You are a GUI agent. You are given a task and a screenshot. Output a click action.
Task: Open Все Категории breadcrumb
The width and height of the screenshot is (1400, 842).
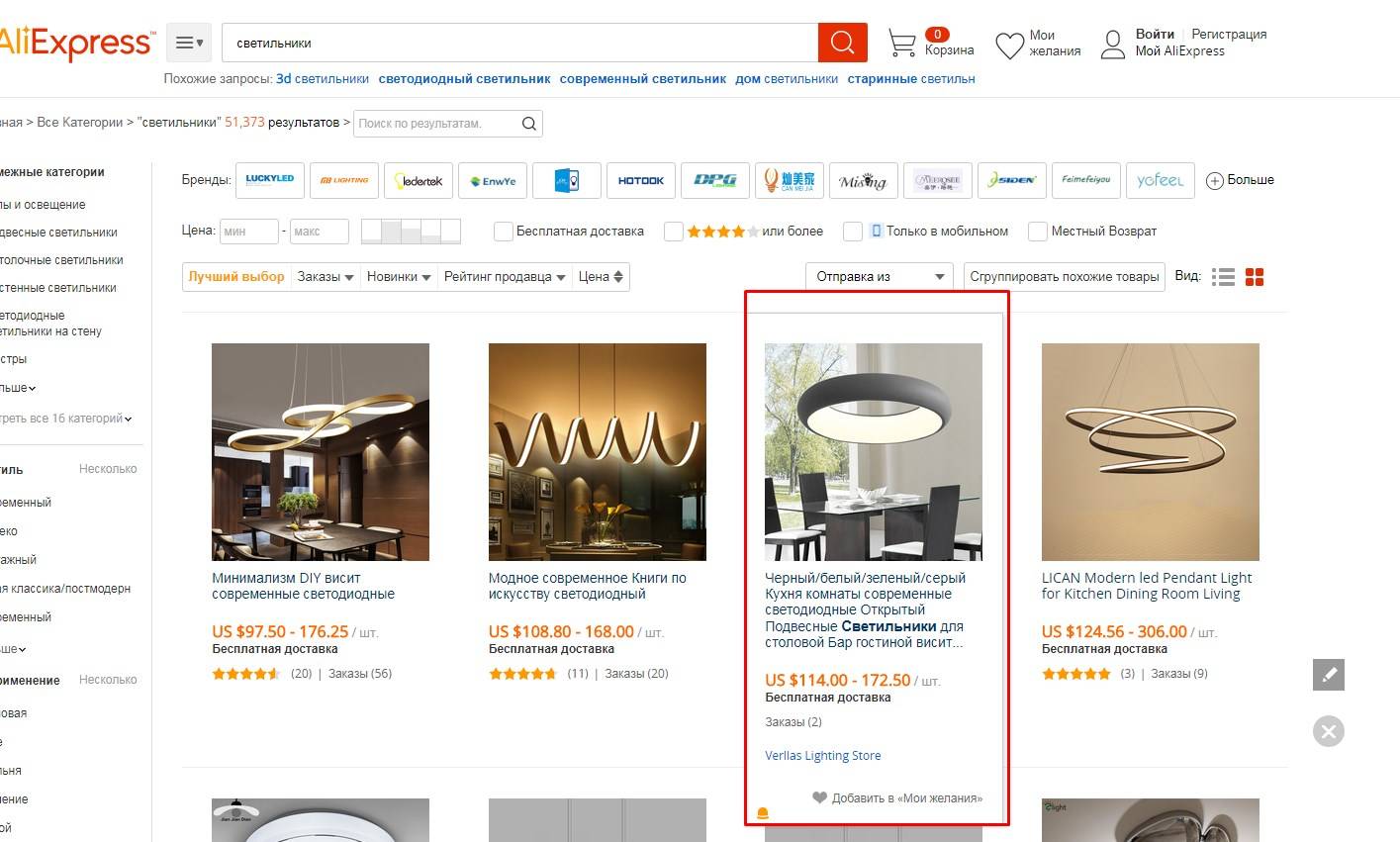click(80, 123)
